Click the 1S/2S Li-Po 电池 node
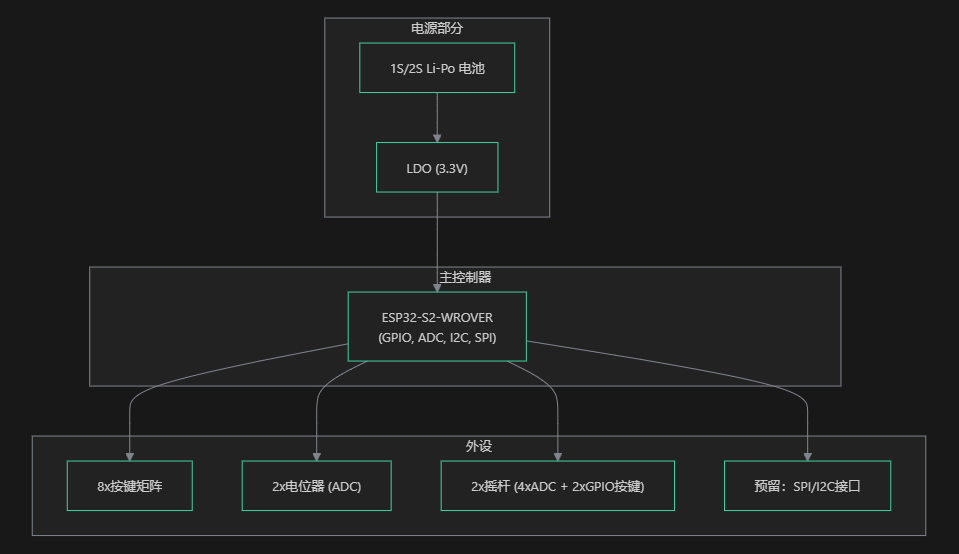The image size is (959, 554). click(x=437, y=68)
